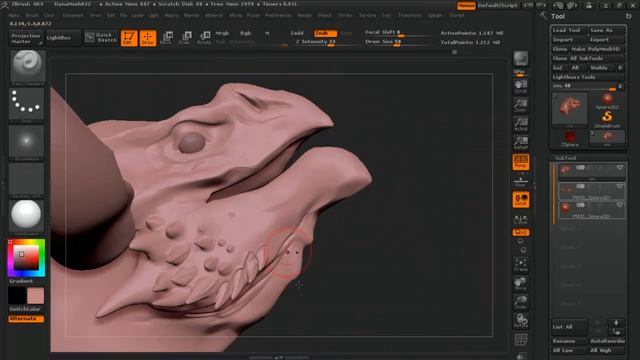Toggle the Rgb channel button

(246, 33)
